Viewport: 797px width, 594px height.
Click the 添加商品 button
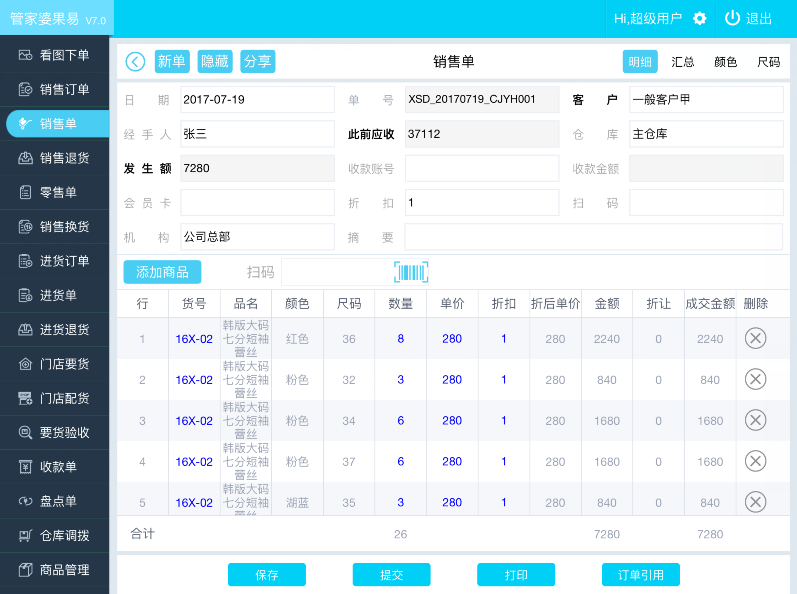tap(162, 272)
